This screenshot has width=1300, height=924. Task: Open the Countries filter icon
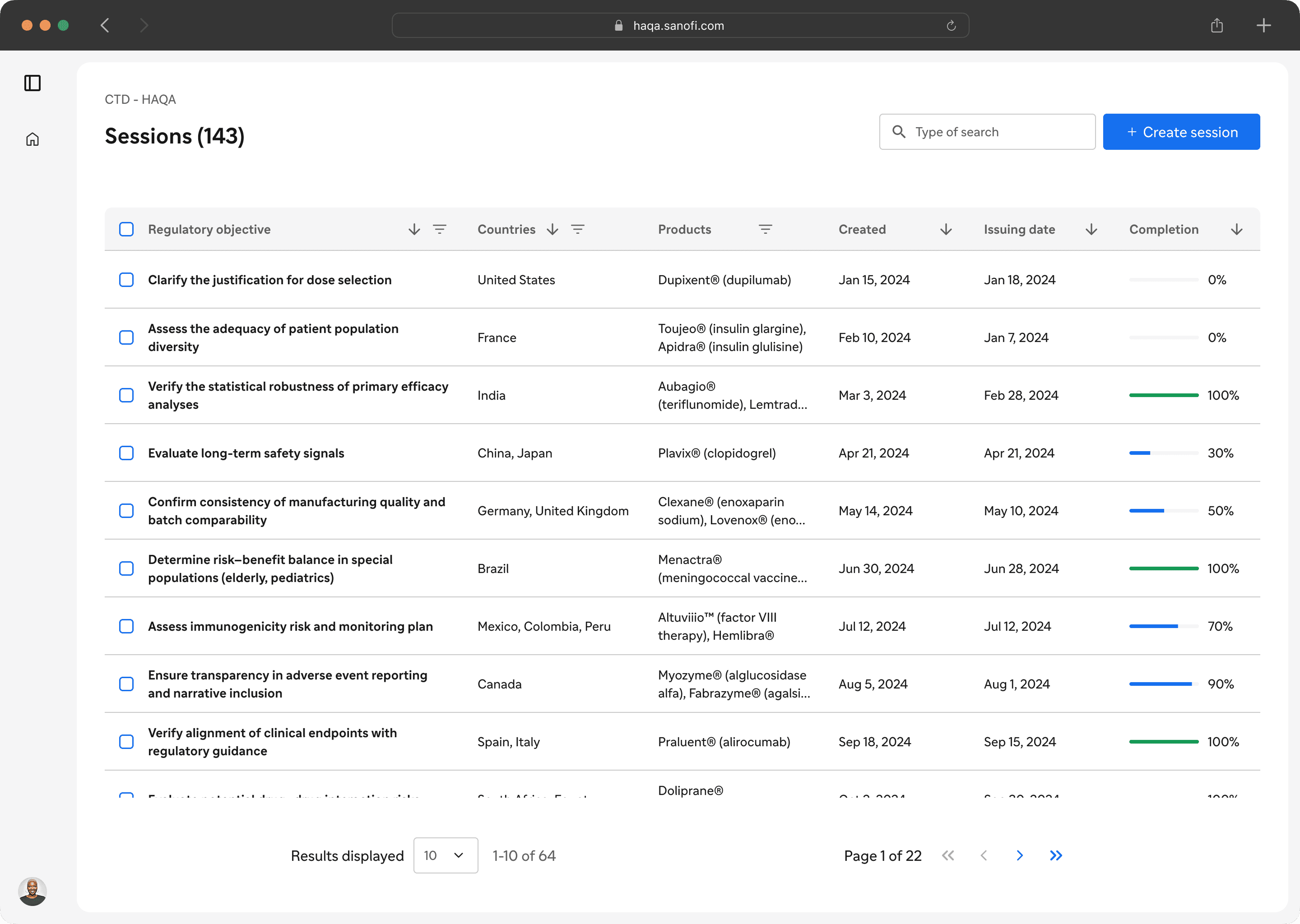[x=578, y=229]
